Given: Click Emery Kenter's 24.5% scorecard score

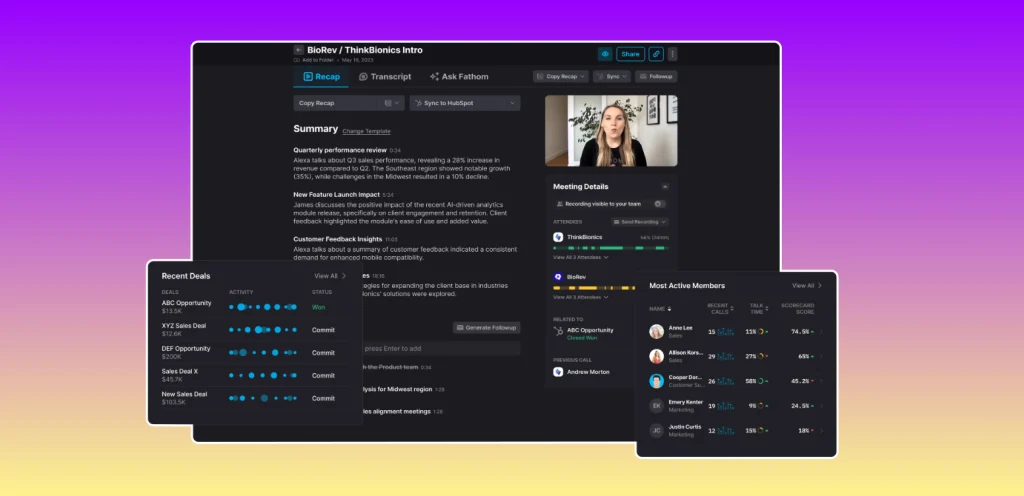Looking at the screenshot, I should (802, 406).
